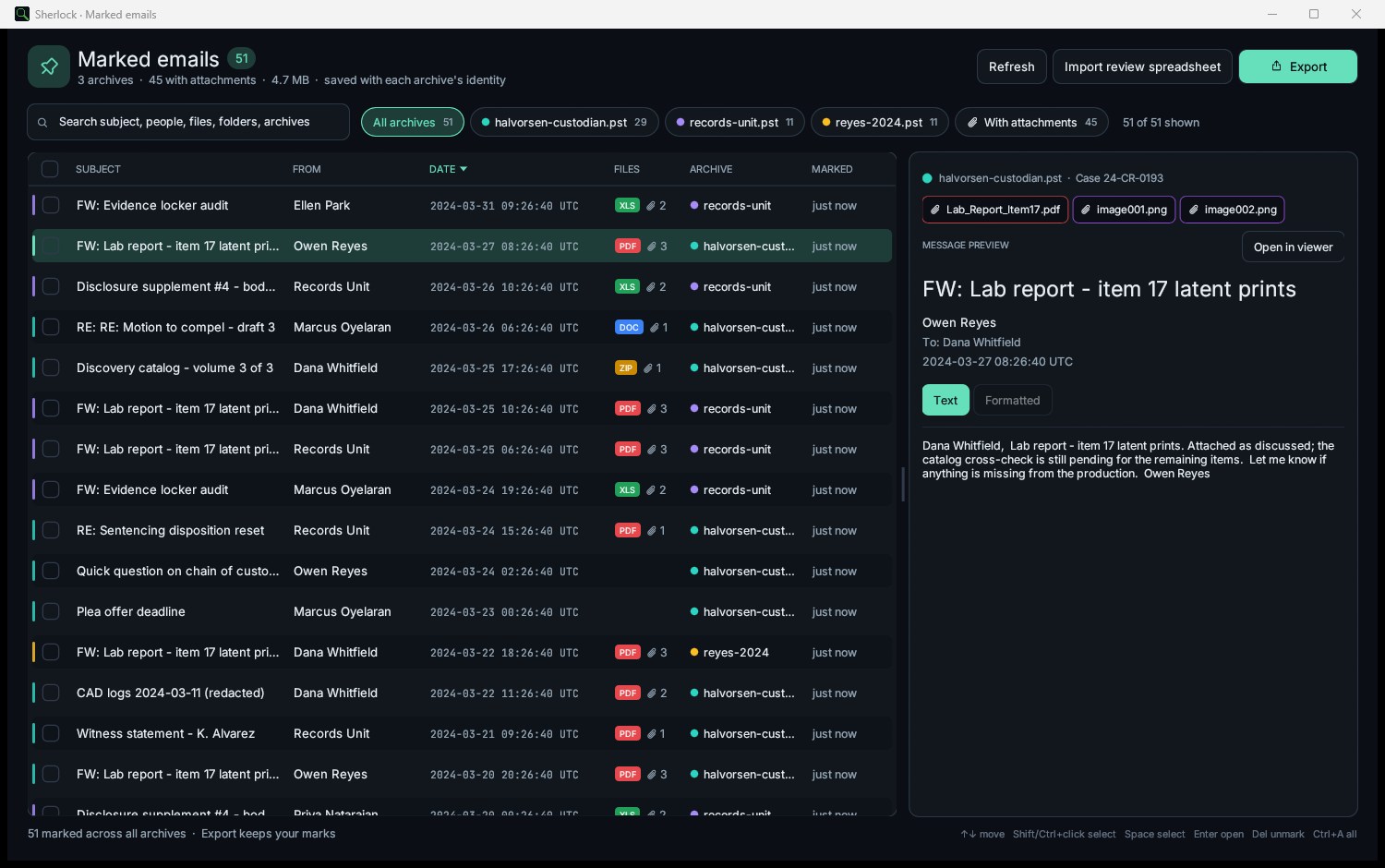The width and height of the screenshot is (1385, 868).
Task: Click the green dot beside halvorsen-custodian.pst in preview
Action: point(927,178)
